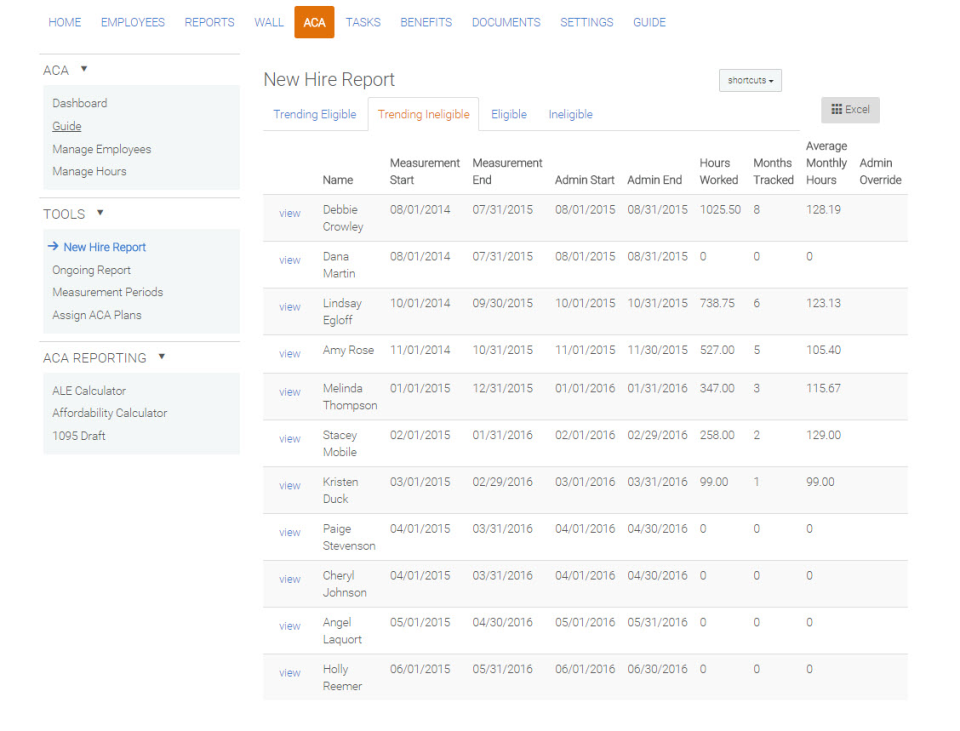Open the ALE Calculator

tap(89, 391)
